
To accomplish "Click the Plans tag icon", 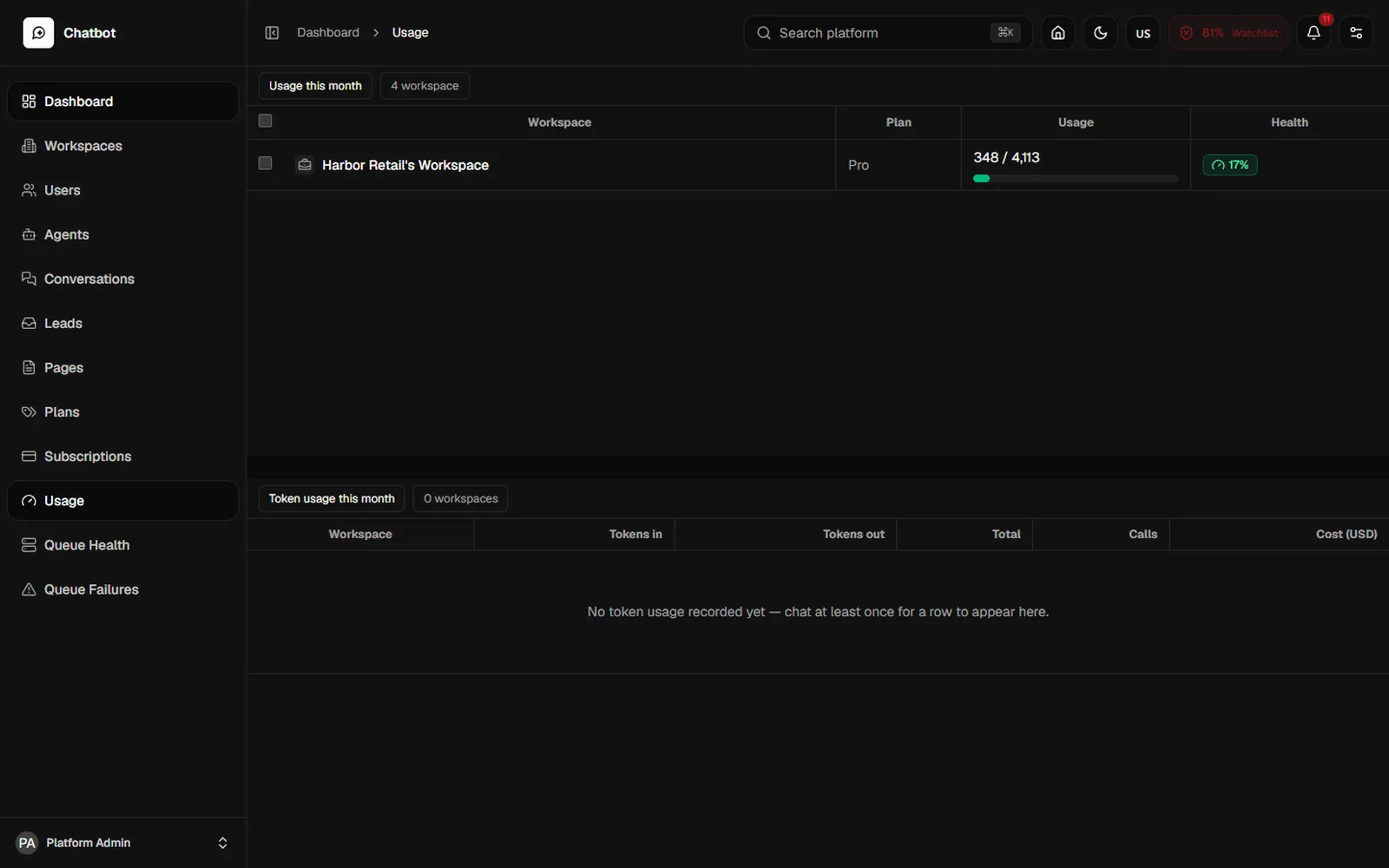I will point(29,411).
